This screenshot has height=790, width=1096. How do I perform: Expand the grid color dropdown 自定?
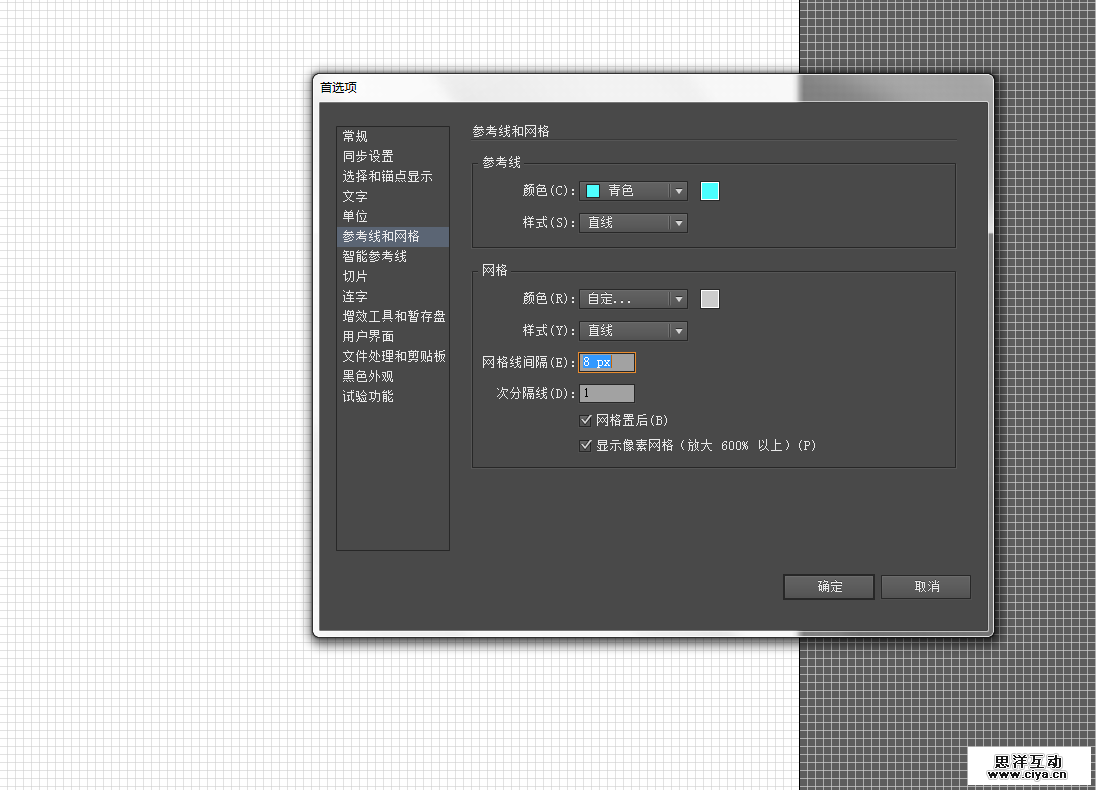coord(633,298)
